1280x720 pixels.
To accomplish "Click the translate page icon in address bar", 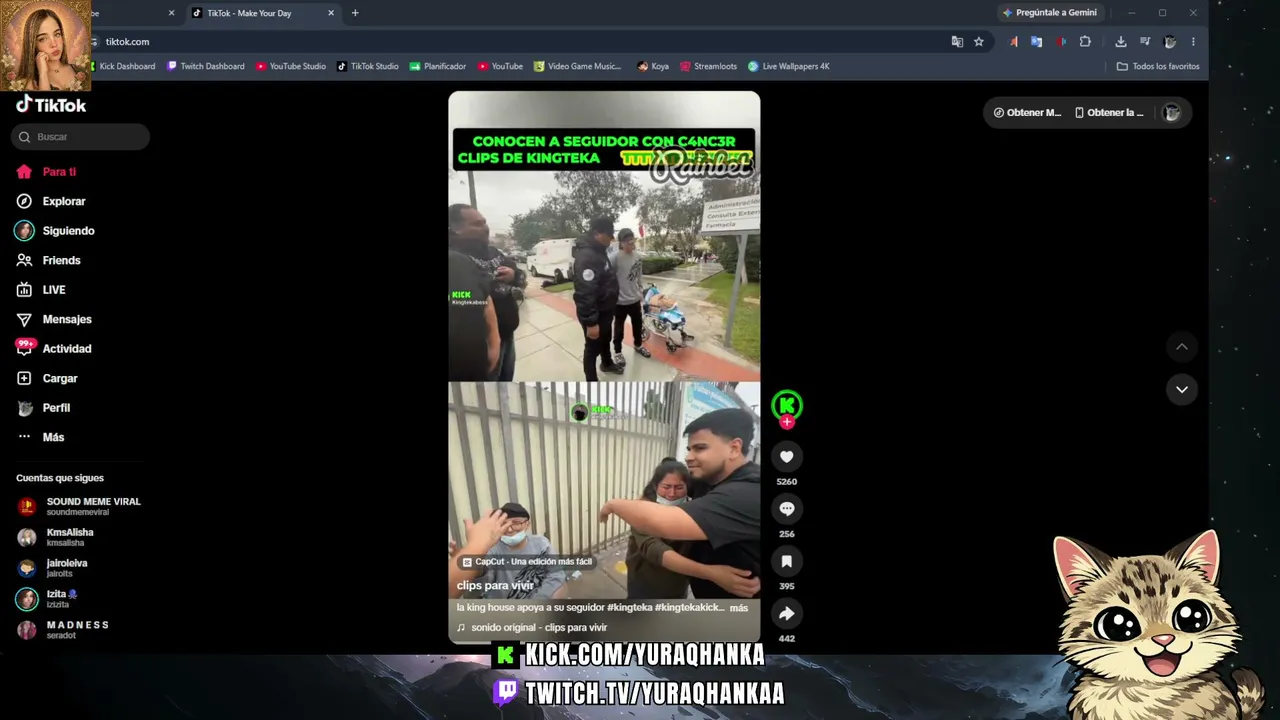I will 957,42.
